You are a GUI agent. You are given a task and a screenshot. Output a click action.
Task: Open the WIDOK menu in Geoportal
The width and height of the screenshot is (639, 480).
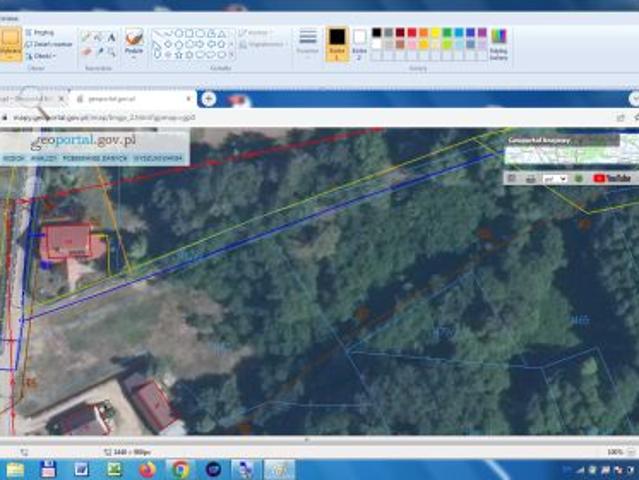coord(14,158)
